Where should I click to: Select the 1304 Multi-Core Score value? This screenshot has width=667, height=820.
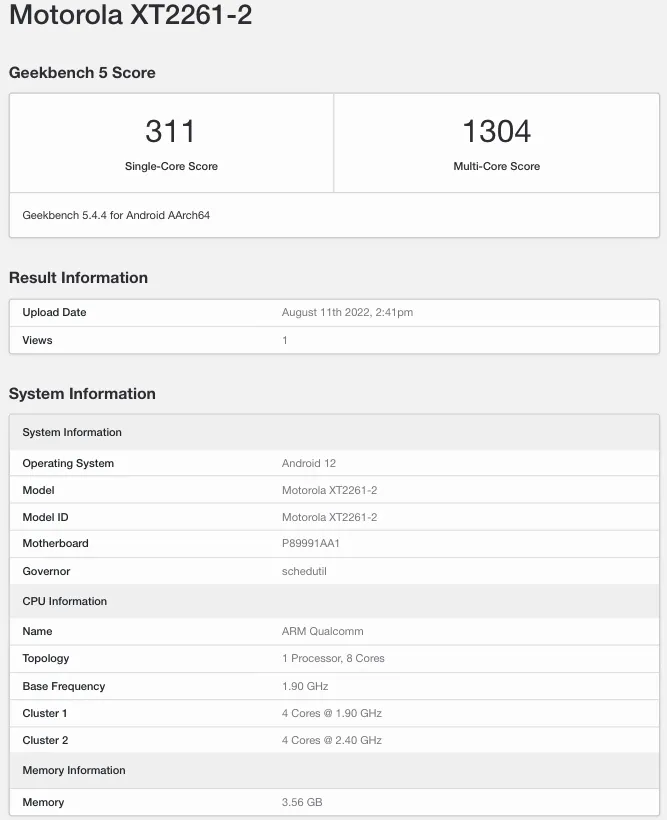(496, 131)
